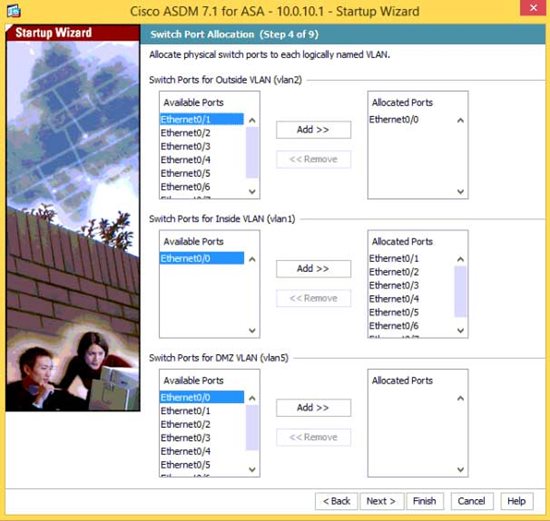Click down arrow of Inside VLAN allocated ports scrollbar
The width and height of the screenshot is (550, 521).
461,330
